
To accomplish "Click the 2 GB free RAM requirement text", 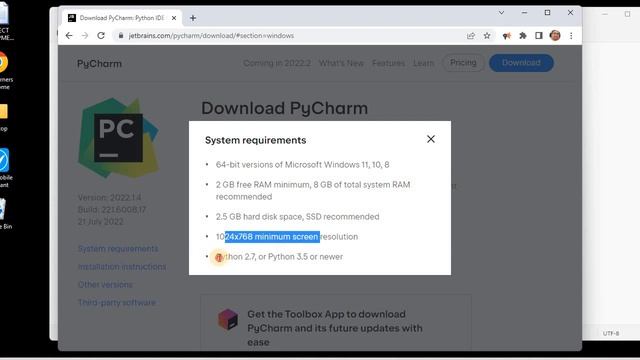I will click(313, 191).
